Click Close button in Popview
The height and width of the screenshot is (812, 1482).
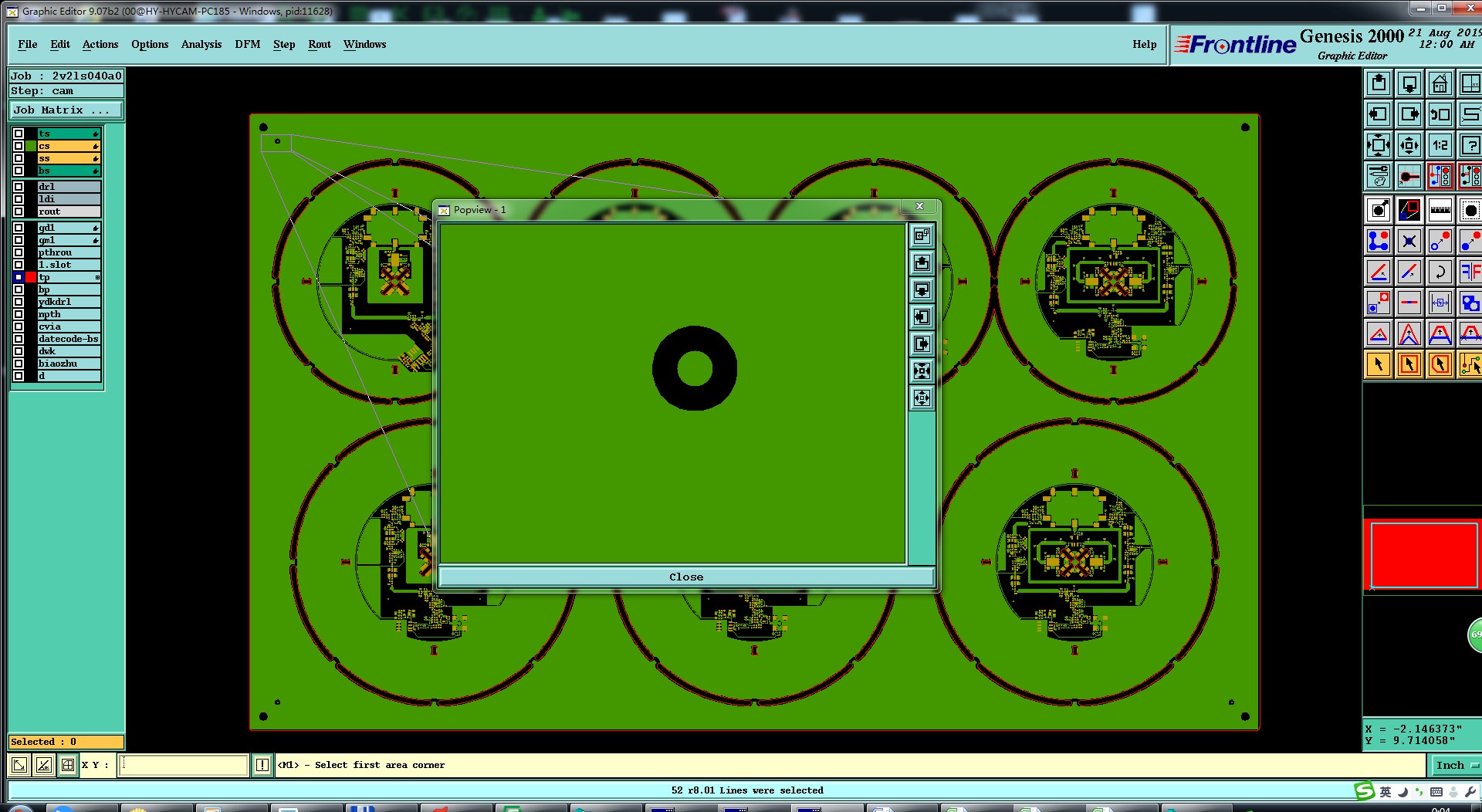686,577
